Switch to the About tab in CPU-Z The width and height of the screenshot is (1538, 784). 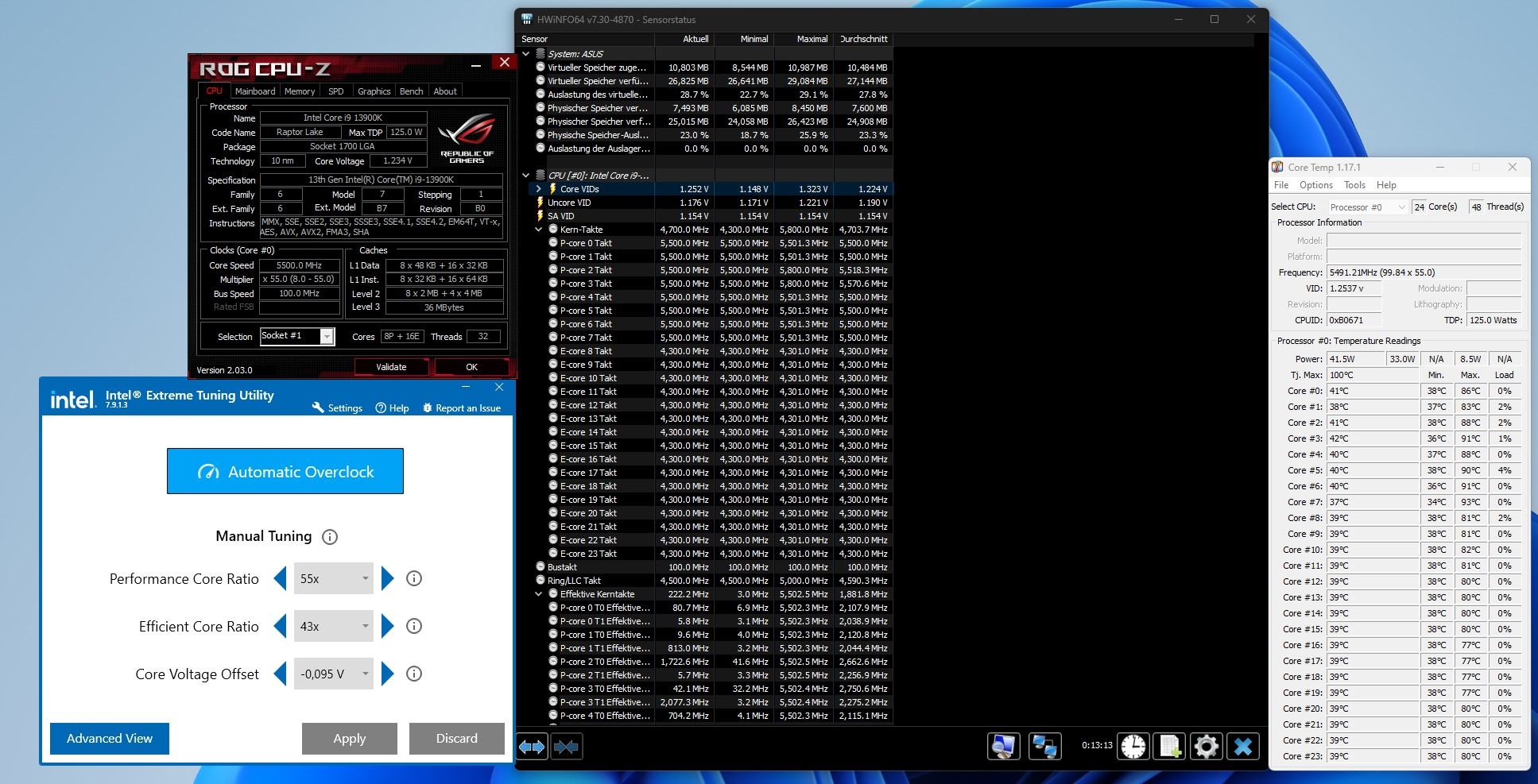(445, 91)
